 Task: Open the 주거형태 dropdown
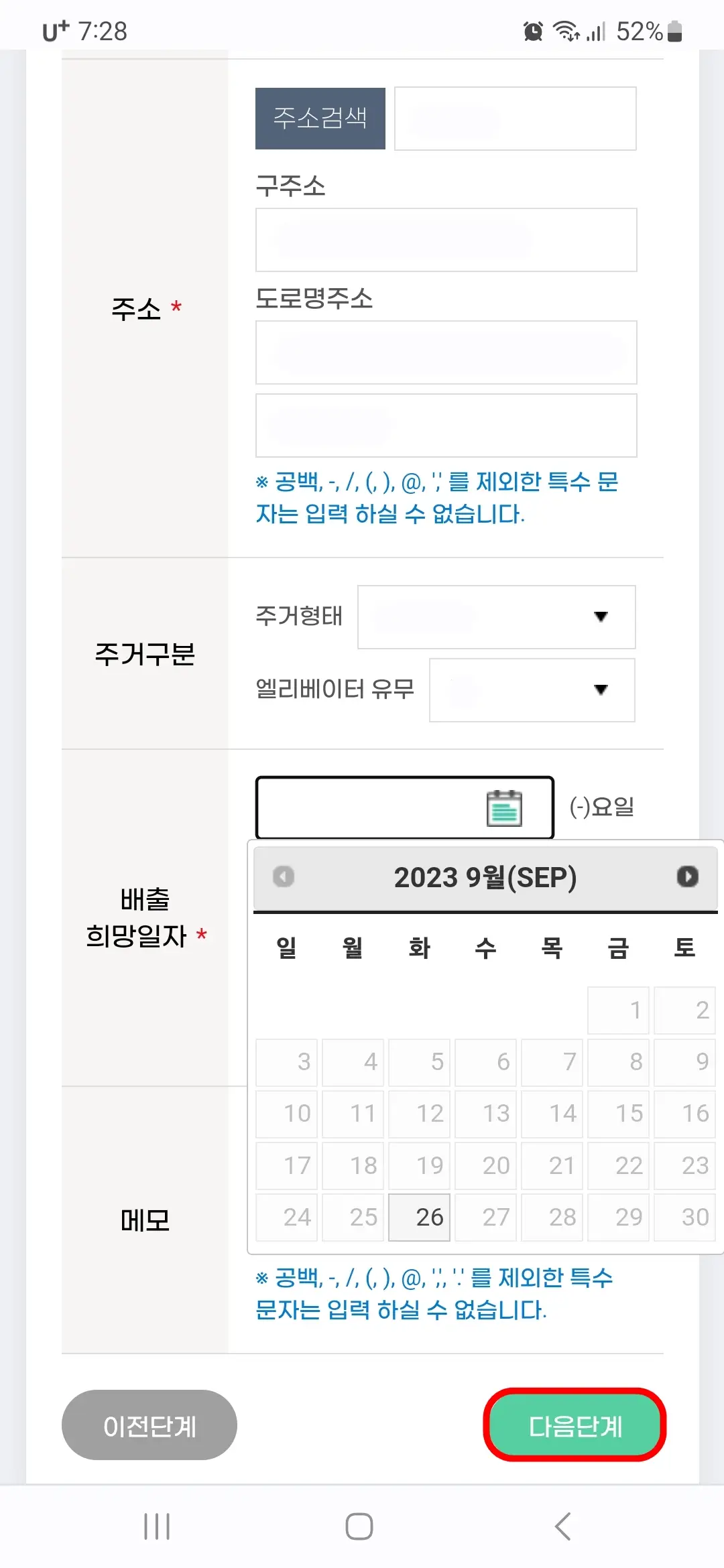[x=496, y=617]
